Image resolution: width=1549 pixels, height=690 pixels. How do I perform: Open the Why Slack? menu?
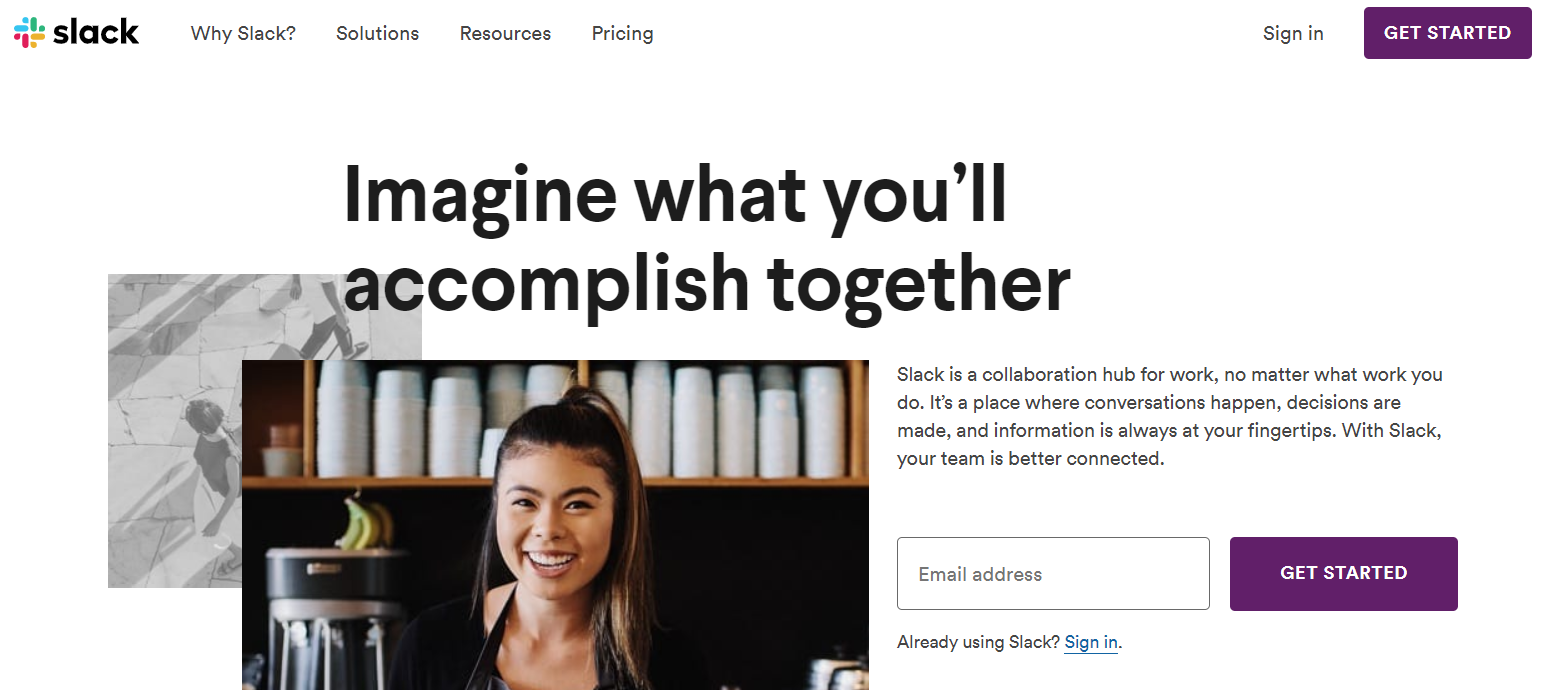[x=243, y=33]
